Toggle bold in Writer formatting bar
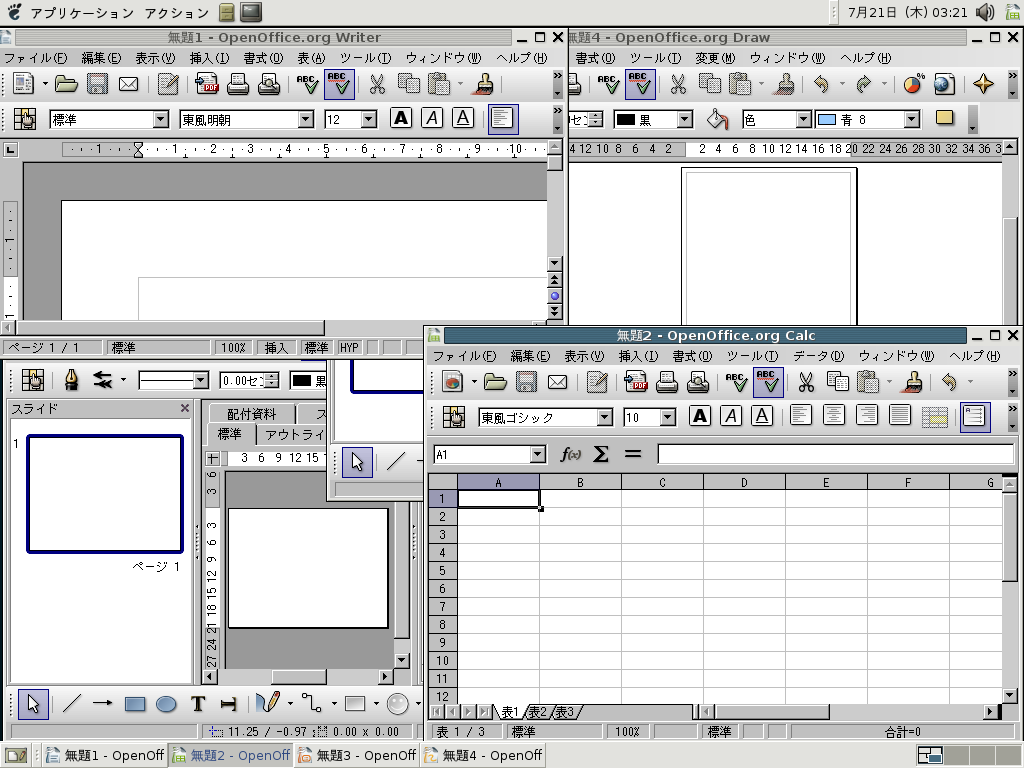The width and height of the screenshot is (1024, 768). coord(401,118)
